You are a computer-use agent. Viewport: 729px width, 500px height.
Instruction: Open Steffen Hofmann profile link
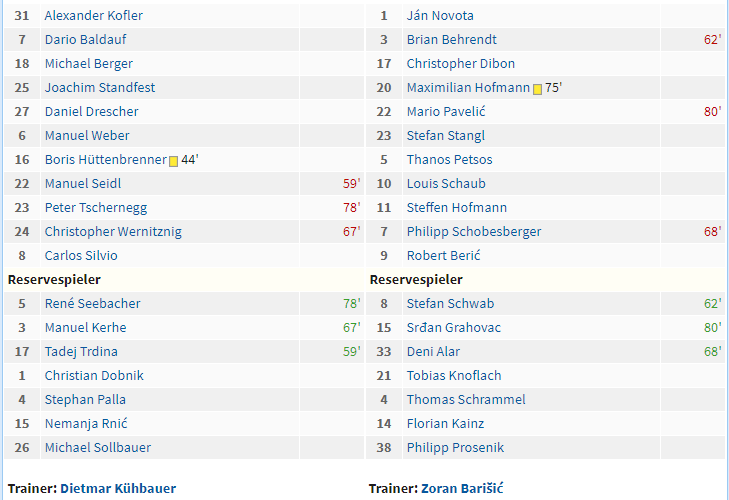(457, 208)
